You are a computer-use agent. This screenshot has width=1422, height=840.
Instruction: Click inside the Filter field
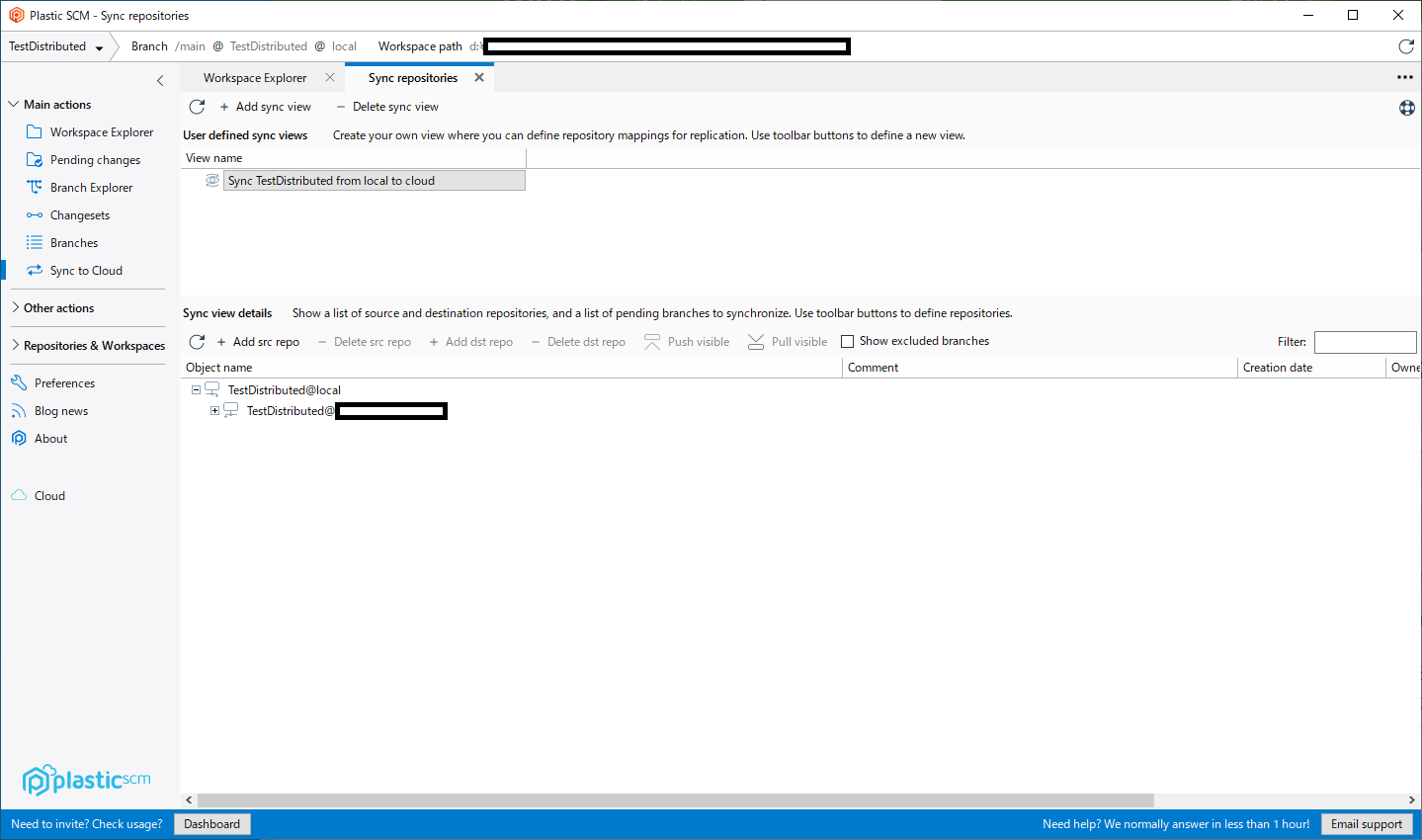coord(1365,342)
